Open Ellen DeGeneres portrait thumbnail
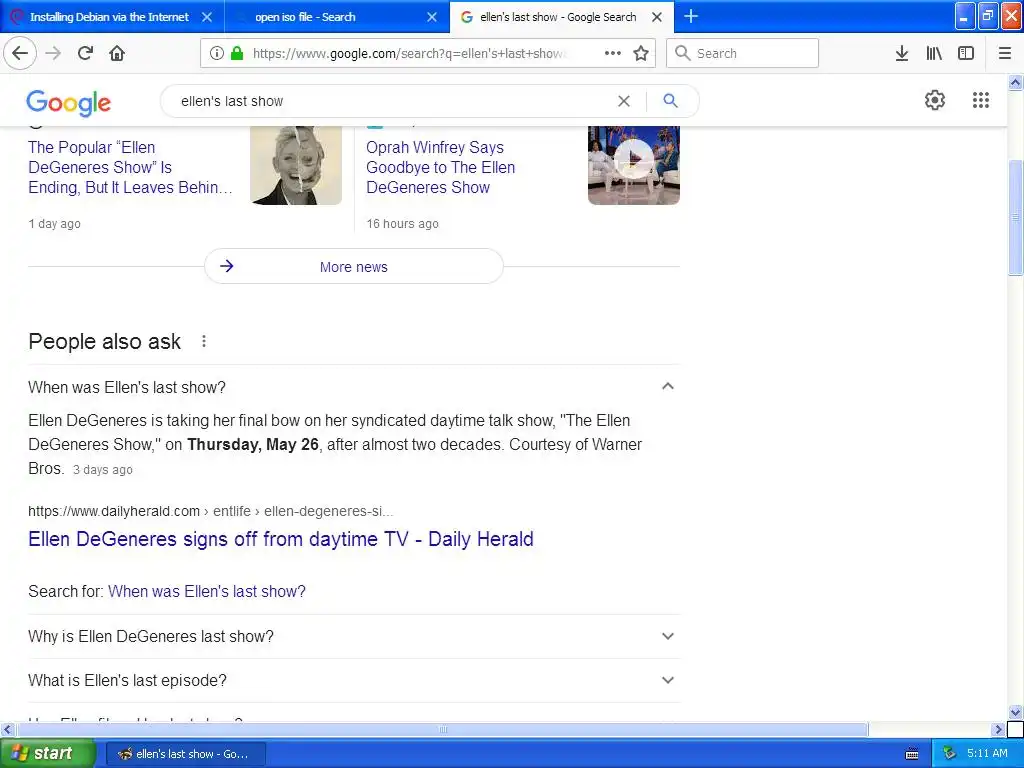Image resolution: width=1024 pixels, height=768 pixels. pos(296,165)
